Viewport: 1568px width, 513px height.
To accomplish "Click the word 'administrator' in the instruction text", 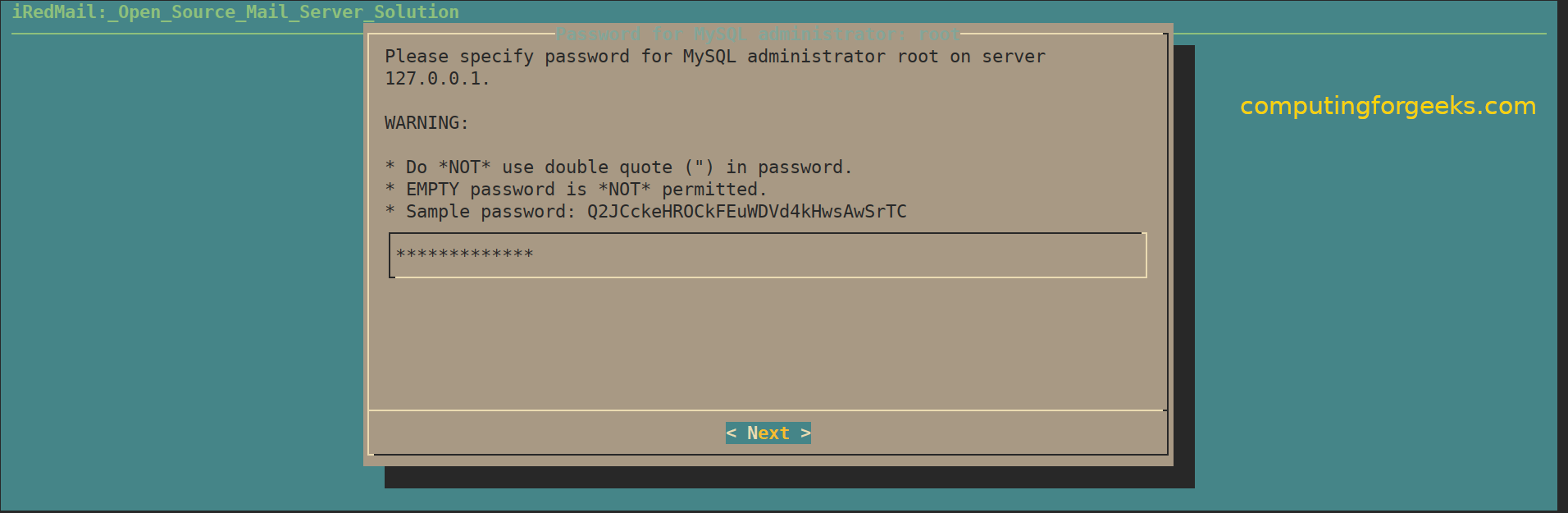I will [x=816, y=57].
